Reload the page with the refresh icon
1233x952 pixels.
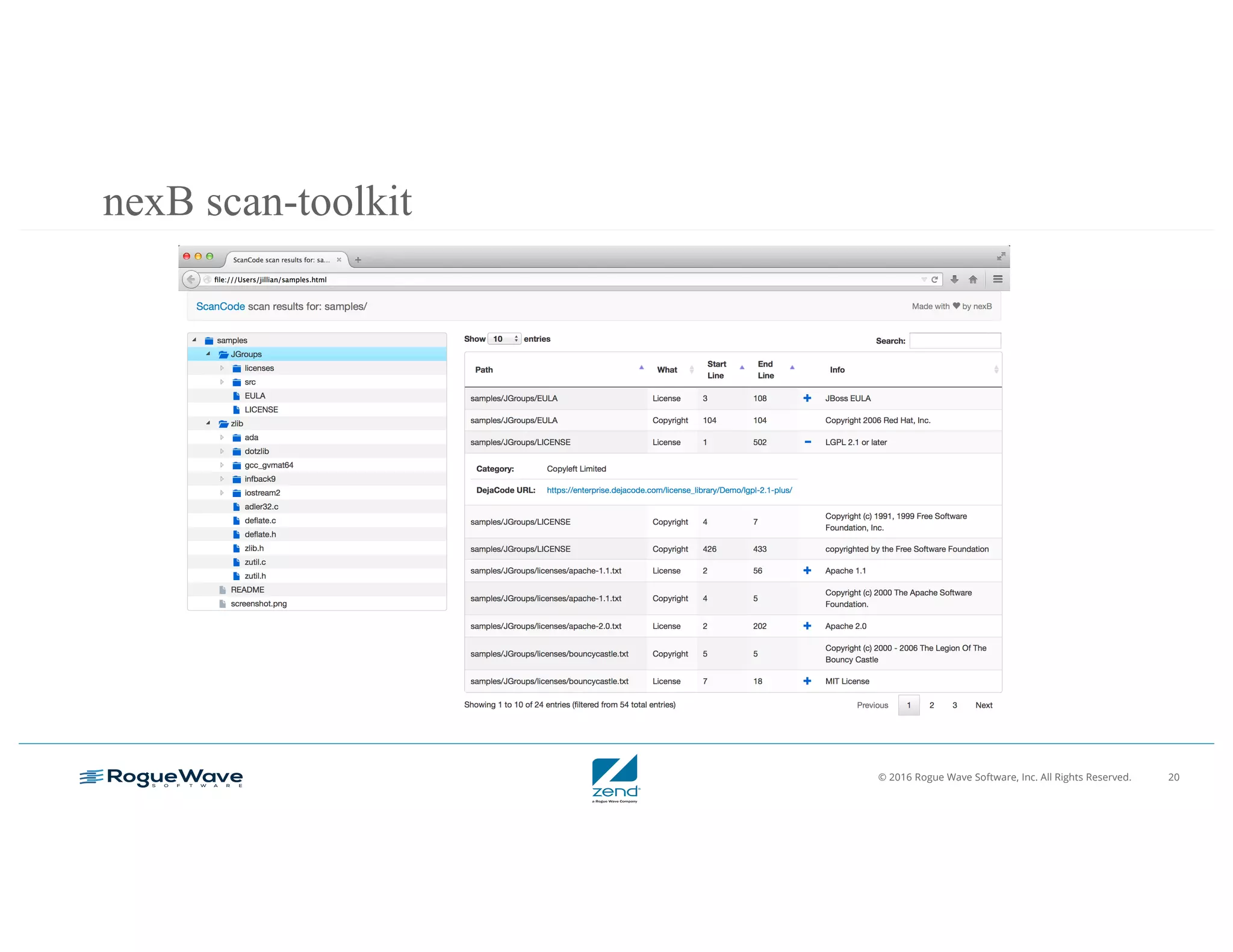pos(934,279)
